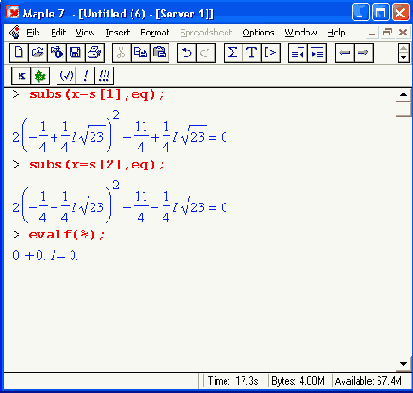The width and height of the screenshot is (413, 393).
Task: Insert a new execution group with the [> icon
Action: [271, 53]
